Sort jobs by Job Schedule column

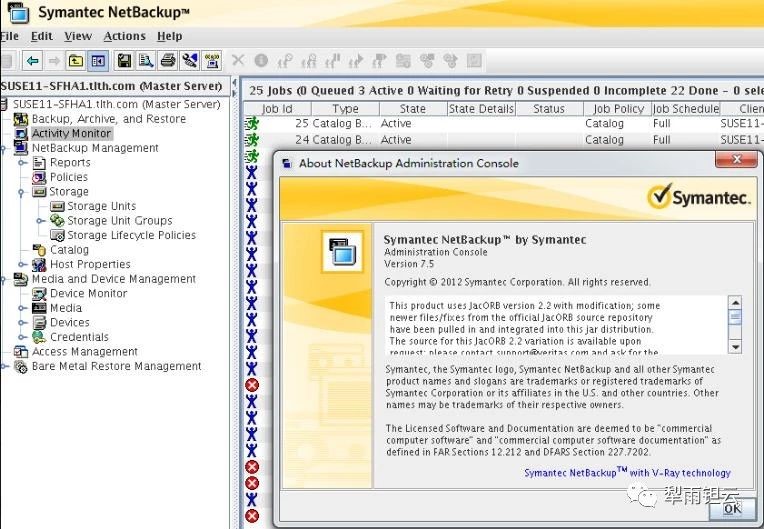686,109
